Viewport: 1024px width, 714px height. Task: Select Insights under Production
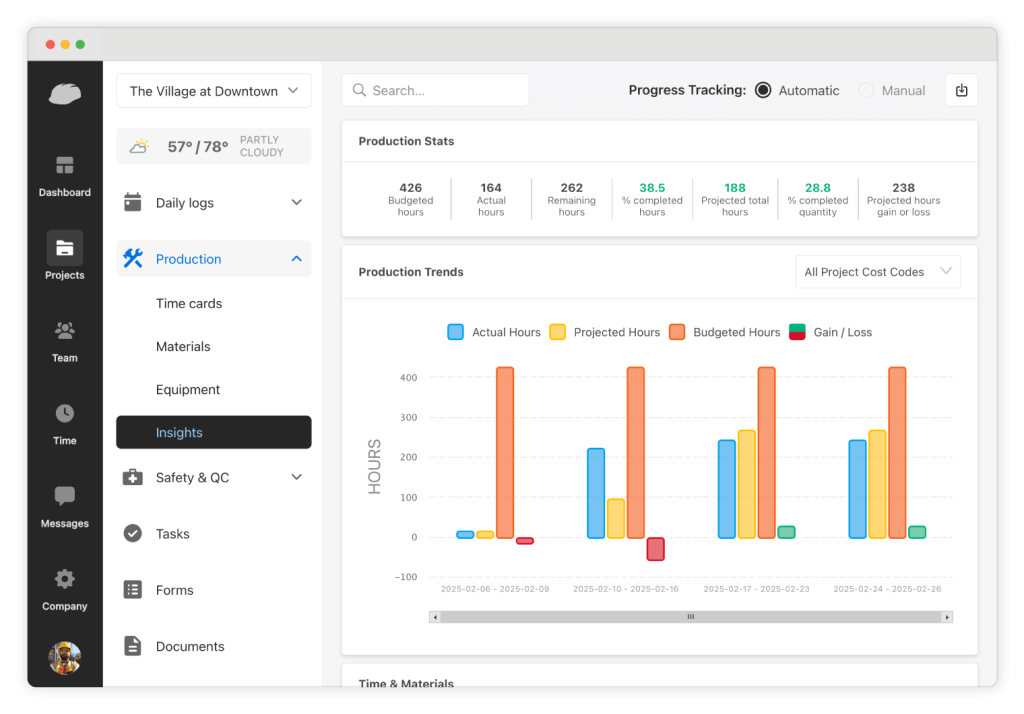pos(213,432)
